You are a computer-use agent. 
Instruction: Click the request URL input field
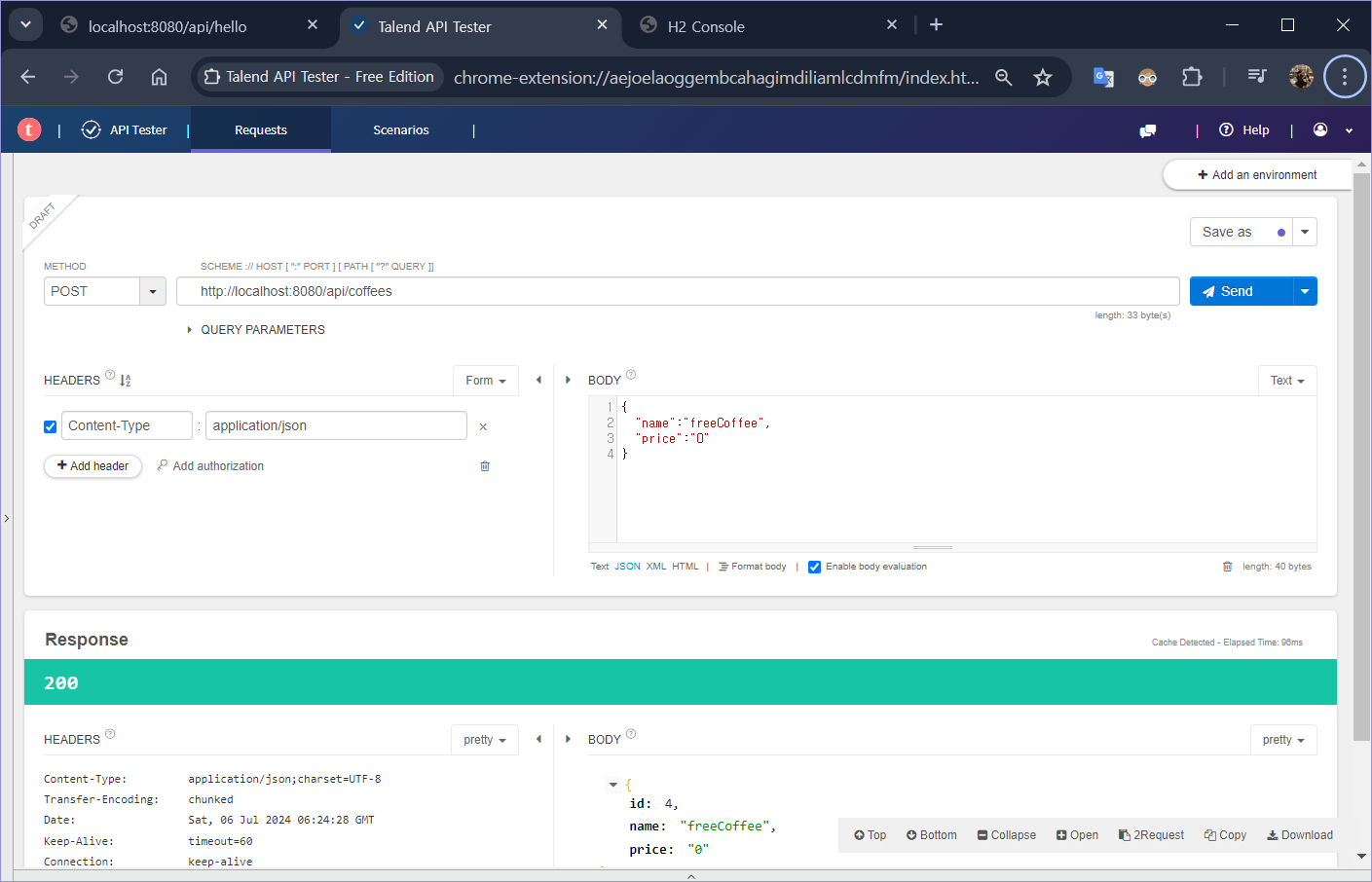tap(678, 291)
